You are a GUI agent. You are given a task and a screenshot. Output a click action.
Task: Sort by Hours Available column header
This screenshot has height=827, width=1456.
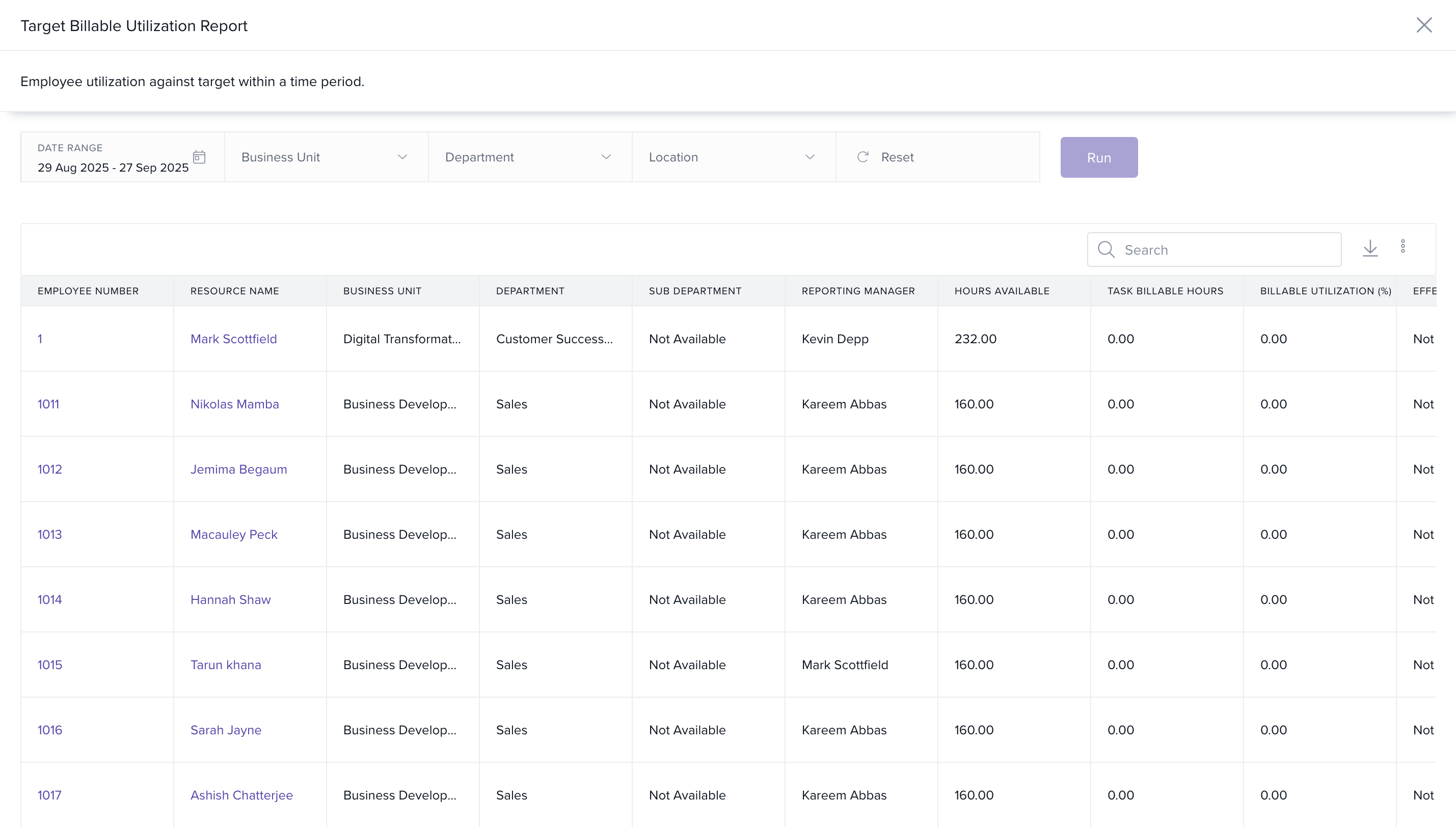[1002, 291]
